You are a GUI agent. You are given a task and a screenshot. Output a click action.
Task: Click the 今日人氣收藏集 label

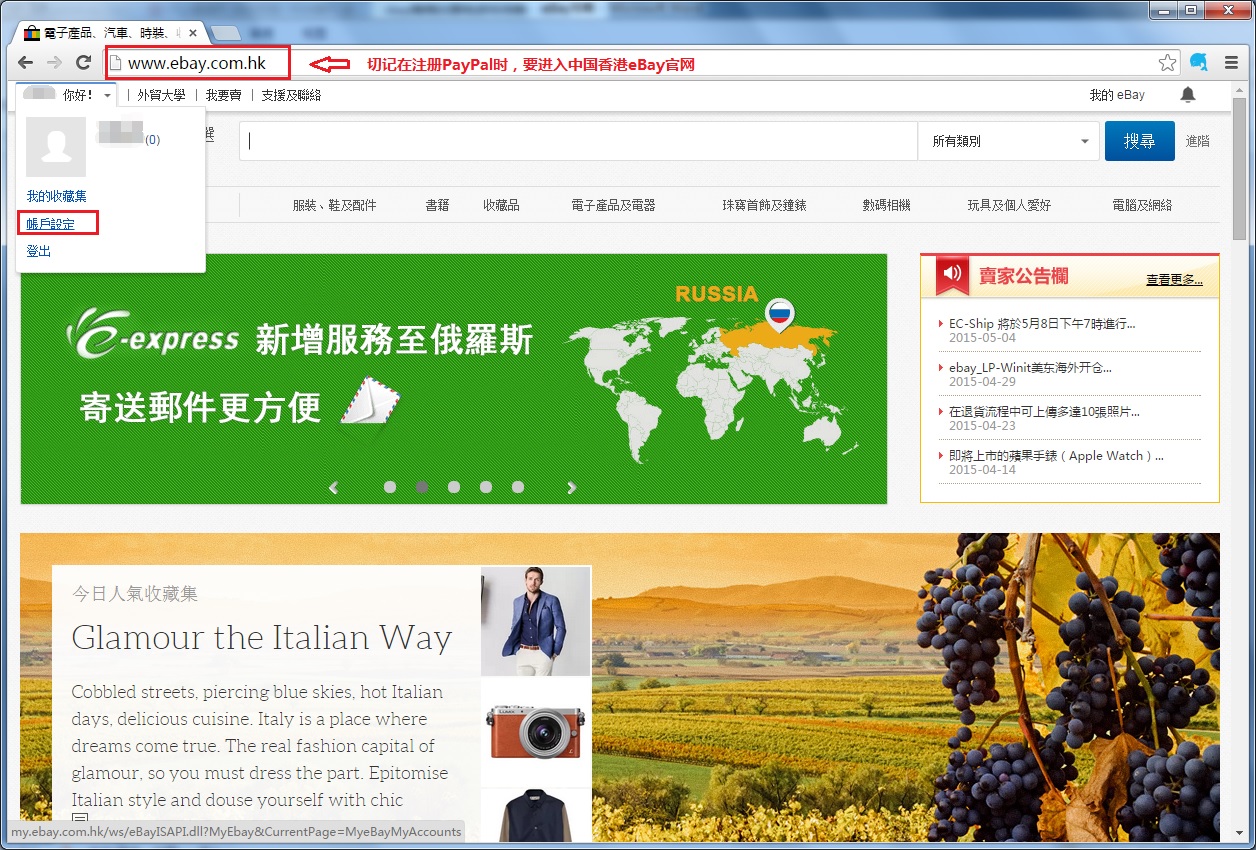click(x=135, y=594)
